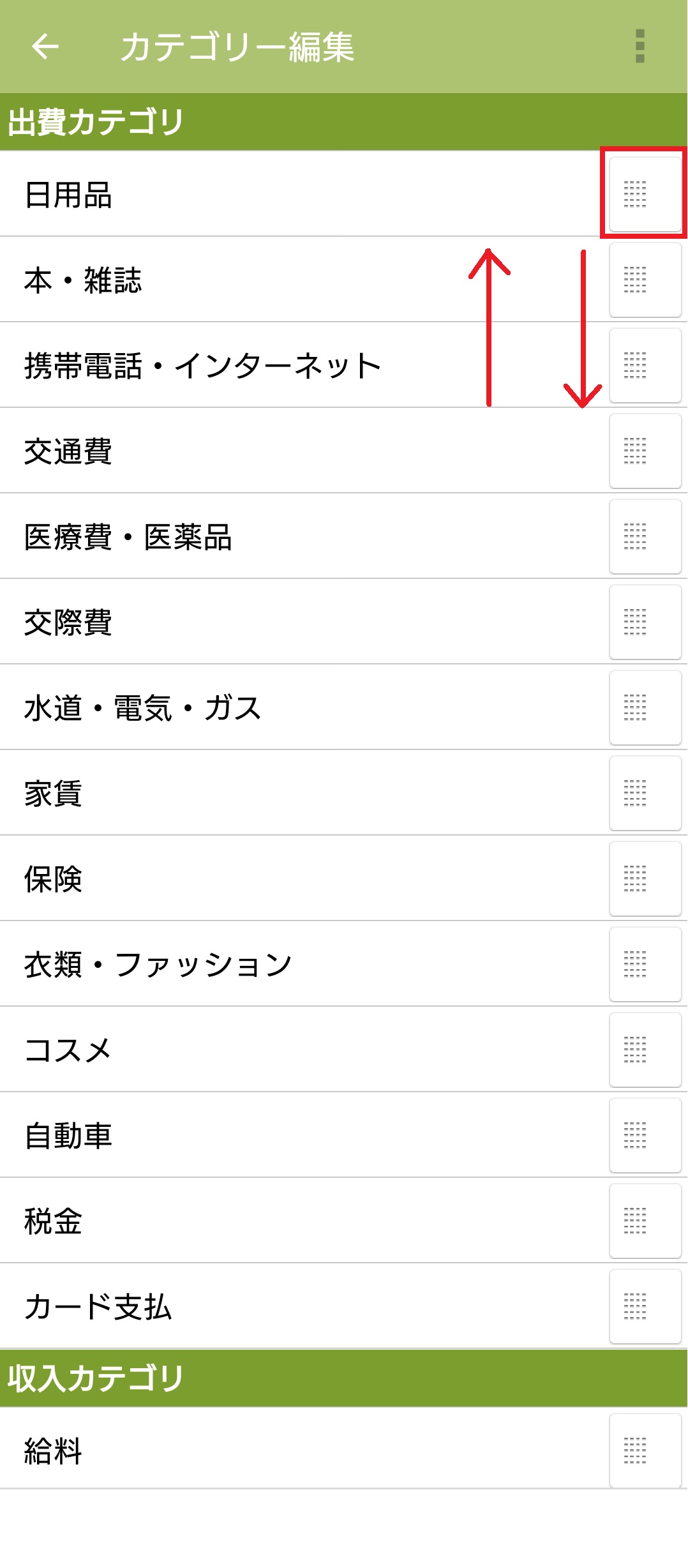Tap the back arrow in header
Image resolution: width=688 pixels, height=1568 pixels.
point(45,47)
